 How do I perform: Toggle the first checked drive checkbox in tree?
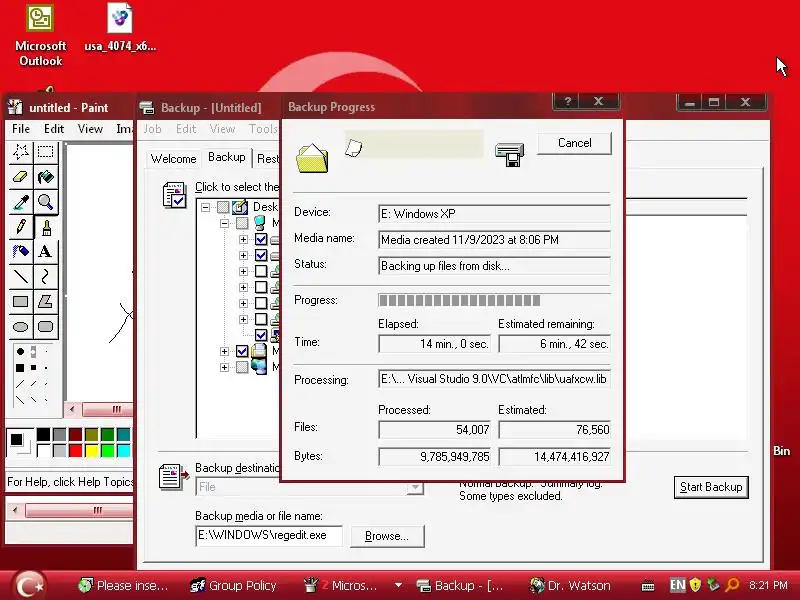(x=261, y=239)
